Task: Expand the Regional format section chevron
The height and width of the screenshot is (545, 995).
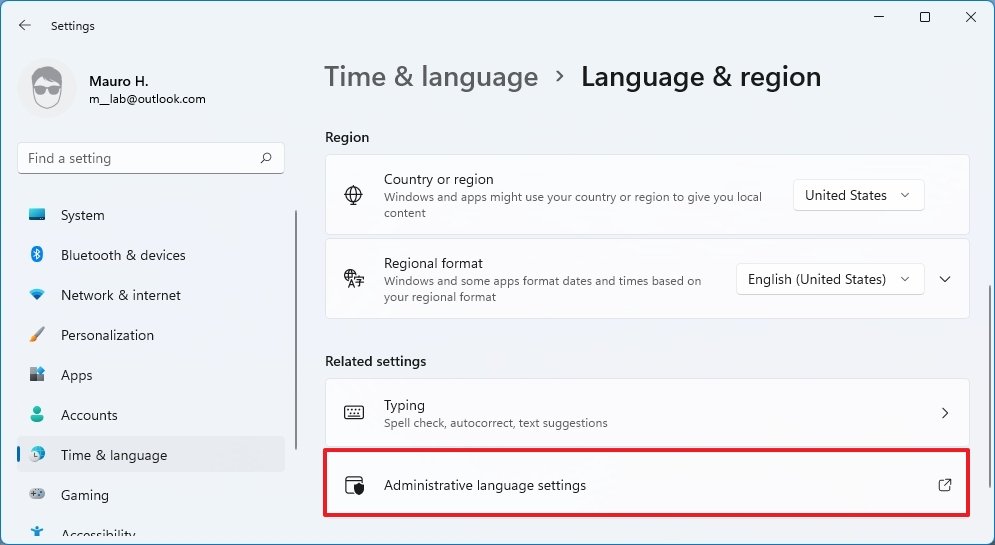Action: pos(946,279)
